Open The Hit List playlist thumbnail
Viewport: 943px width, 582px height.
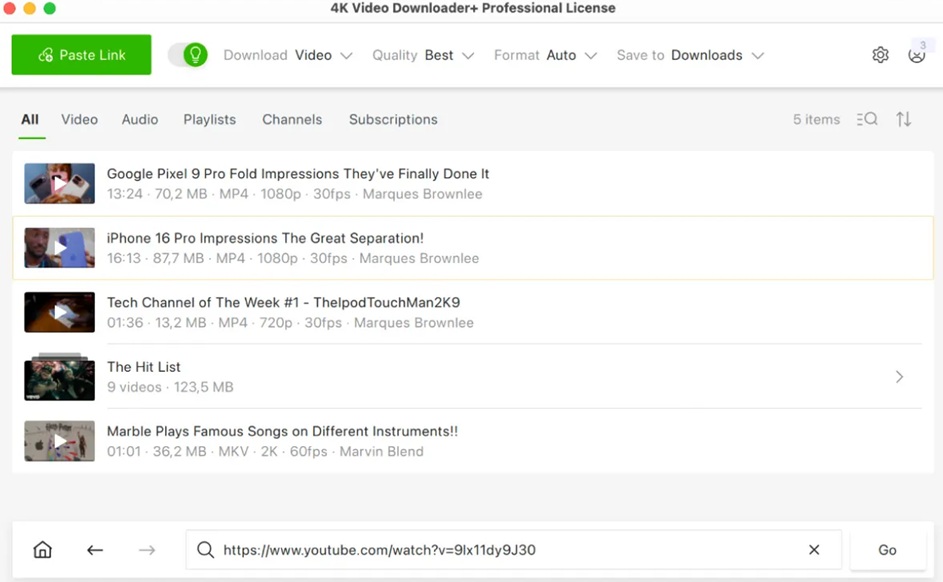pos(60,377)
